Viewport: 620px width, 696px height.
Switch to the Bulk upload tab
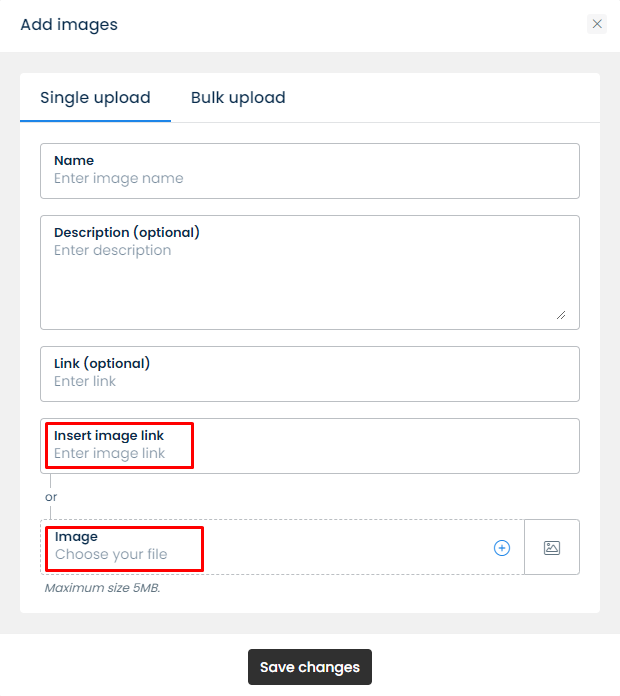(x=238, y=98)
